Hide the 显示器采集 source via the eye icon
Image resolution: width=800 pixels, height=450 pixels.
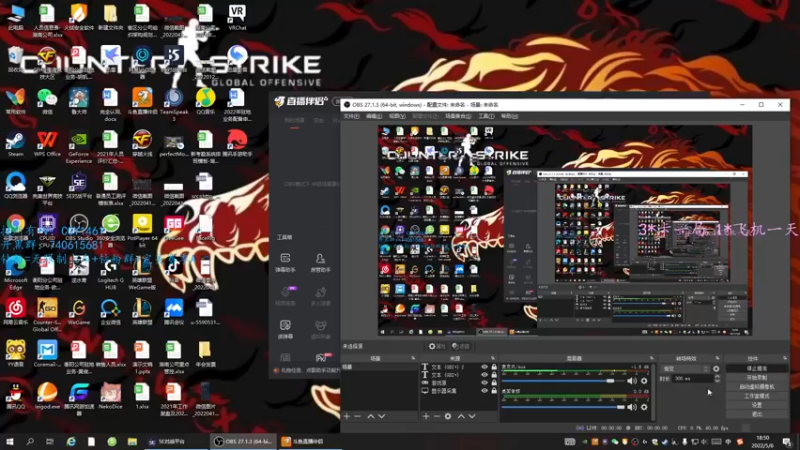tap(484, 390)
